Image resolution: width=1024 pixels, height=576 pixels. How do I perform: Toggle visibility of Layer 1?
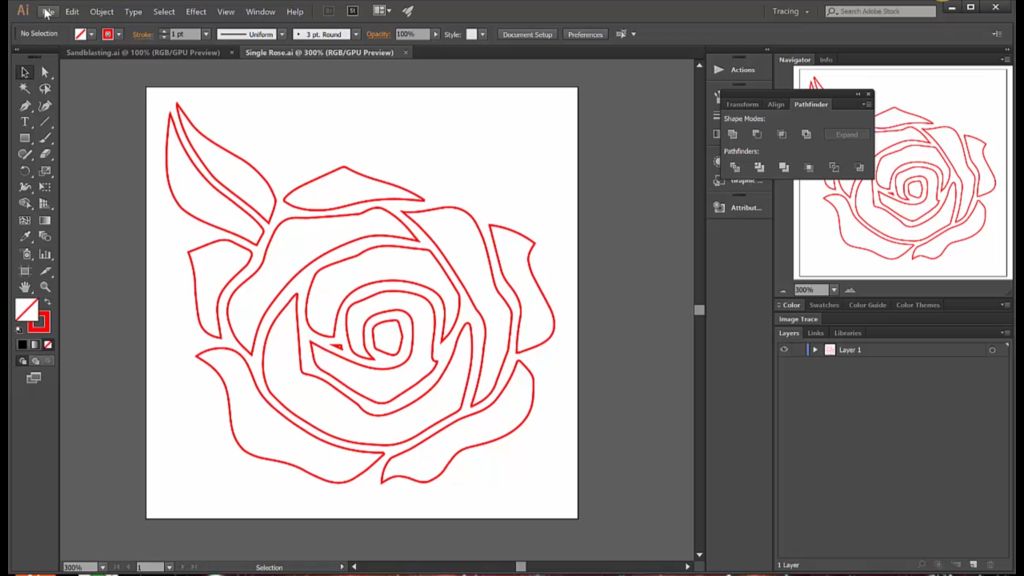click(x=784, y=349)
